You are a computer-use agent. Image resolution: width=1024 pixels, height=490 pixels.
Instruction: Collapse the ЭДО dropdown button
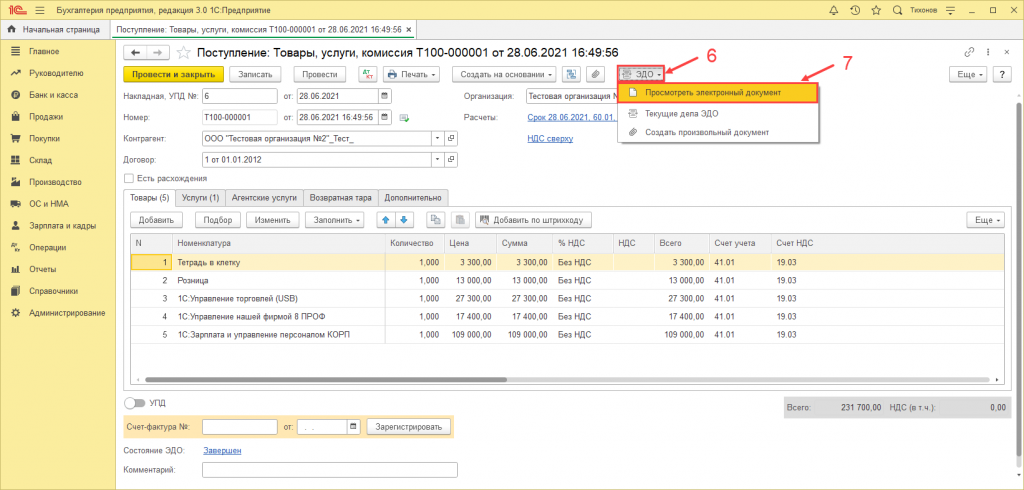click(642, 74)
